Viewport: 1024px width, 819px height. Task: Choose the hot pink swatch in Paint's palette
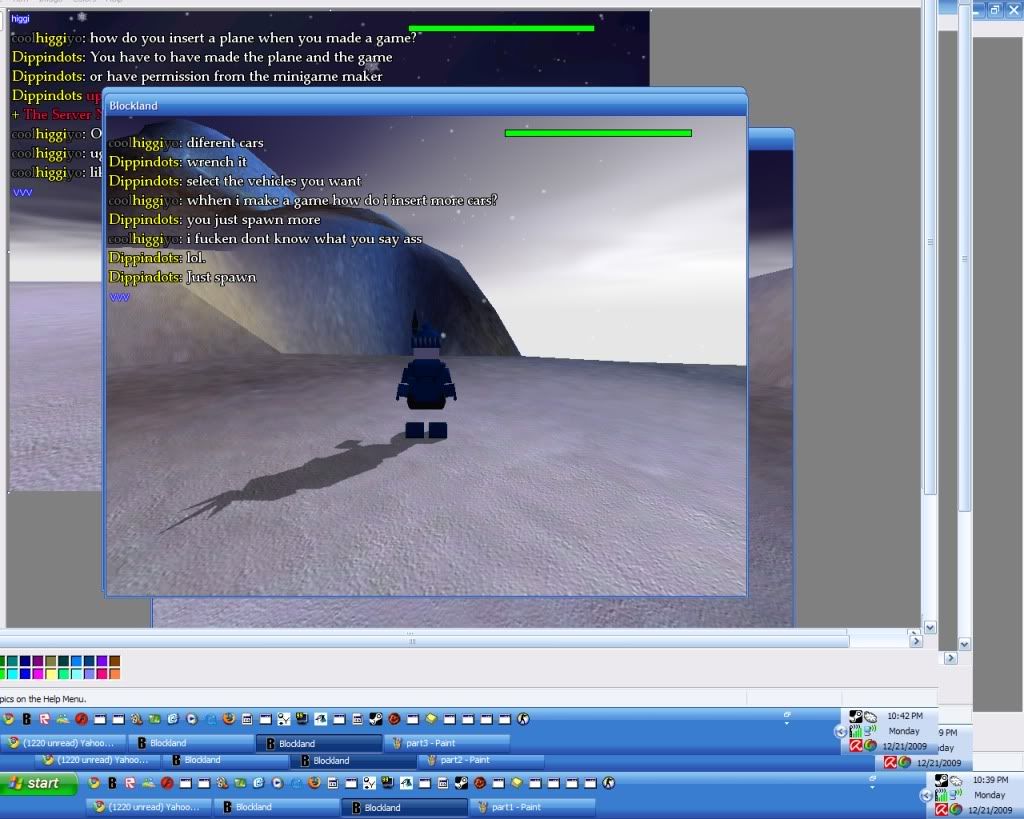pyautogui.click(x=102, y=673)
